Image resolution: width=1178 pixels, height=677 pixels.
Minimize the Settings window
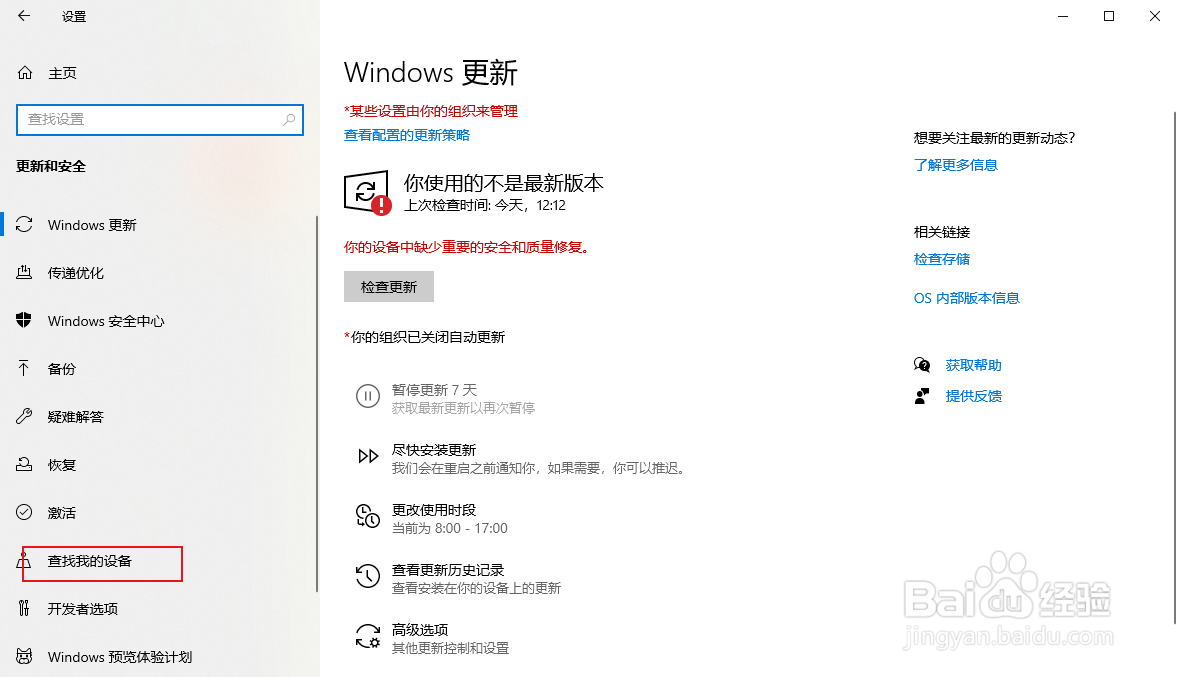click(1062, 16)
